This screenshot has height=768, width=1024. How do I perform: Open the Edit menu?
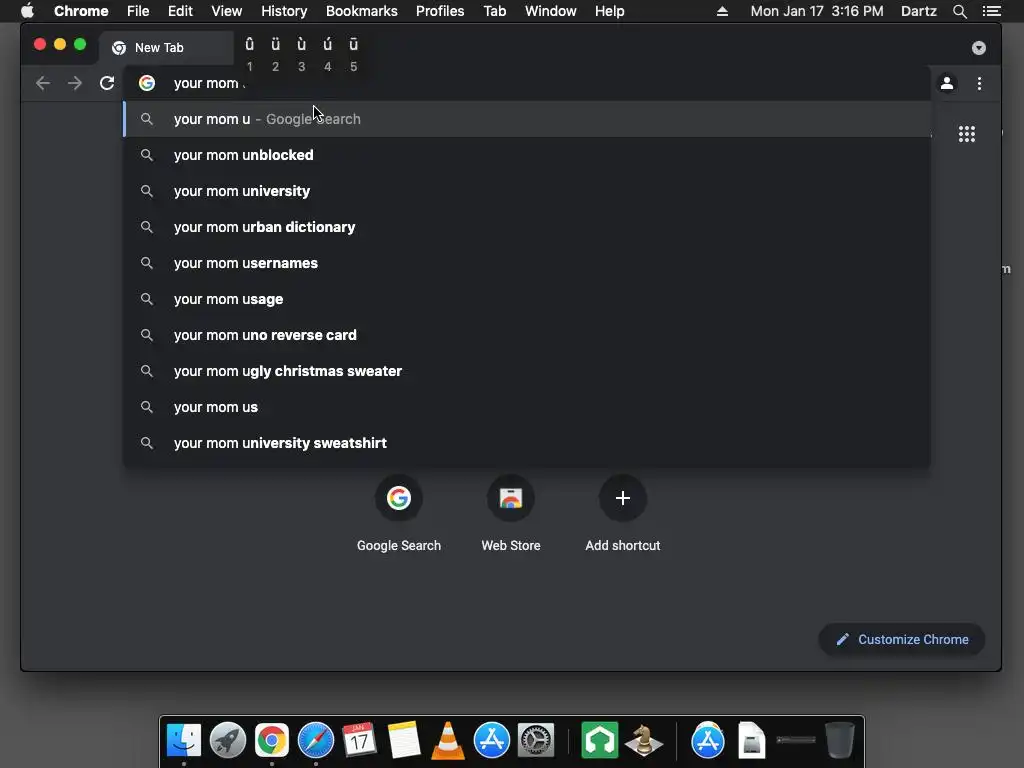coord(180,11)
